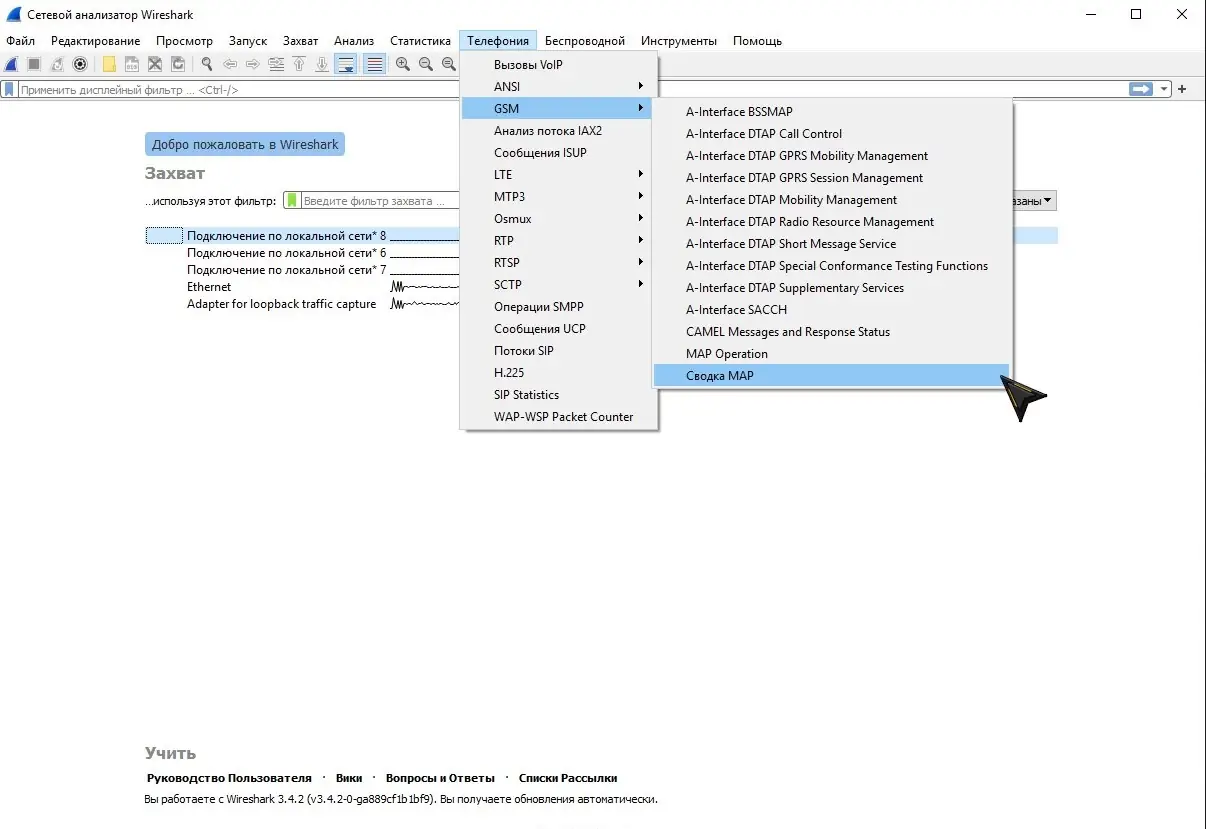Toggle auto-scroll during live capture
1206x829 pixels.
point(346,64)
